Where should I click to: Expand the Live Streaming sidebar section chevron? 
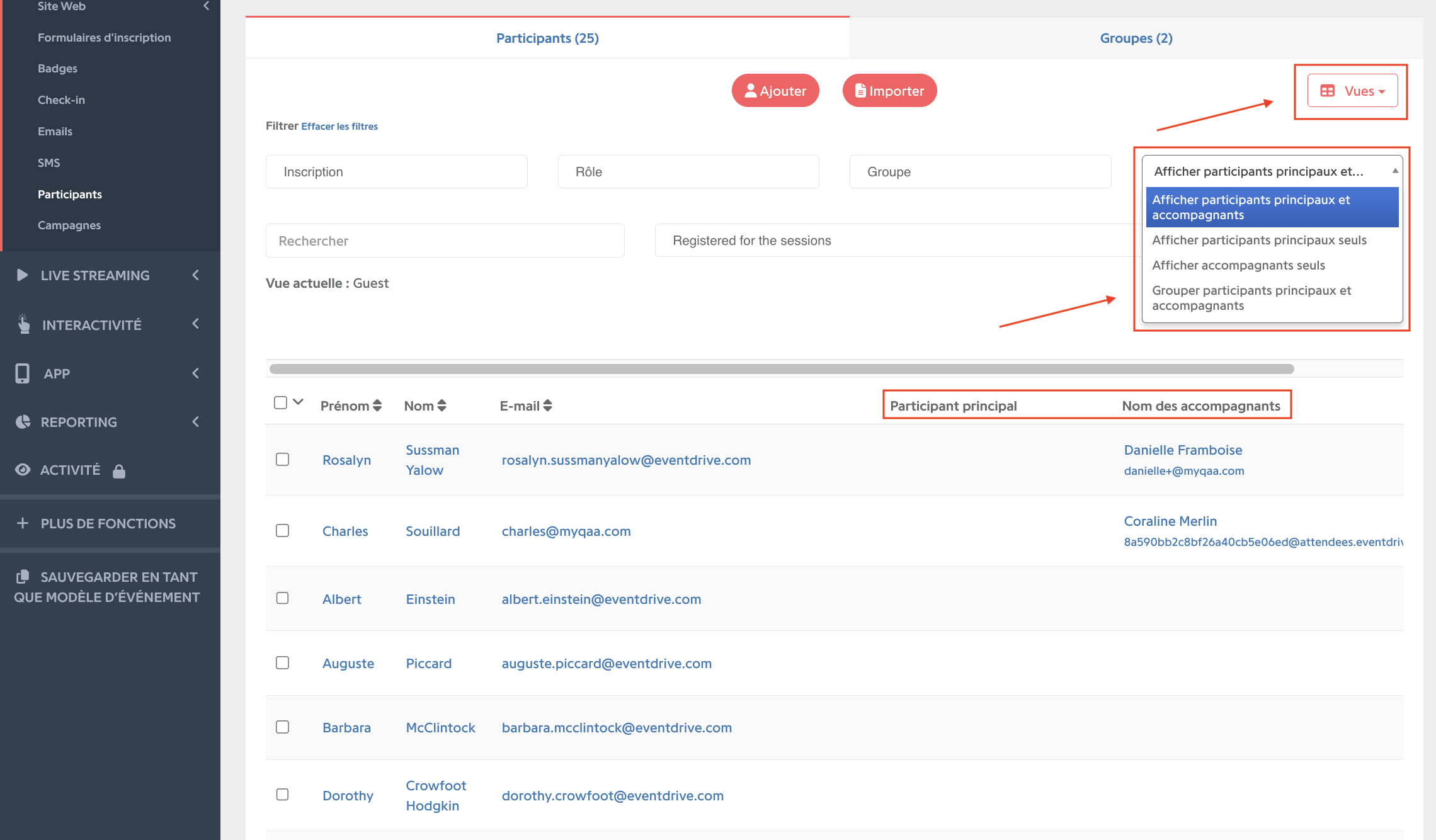point(196,275)
